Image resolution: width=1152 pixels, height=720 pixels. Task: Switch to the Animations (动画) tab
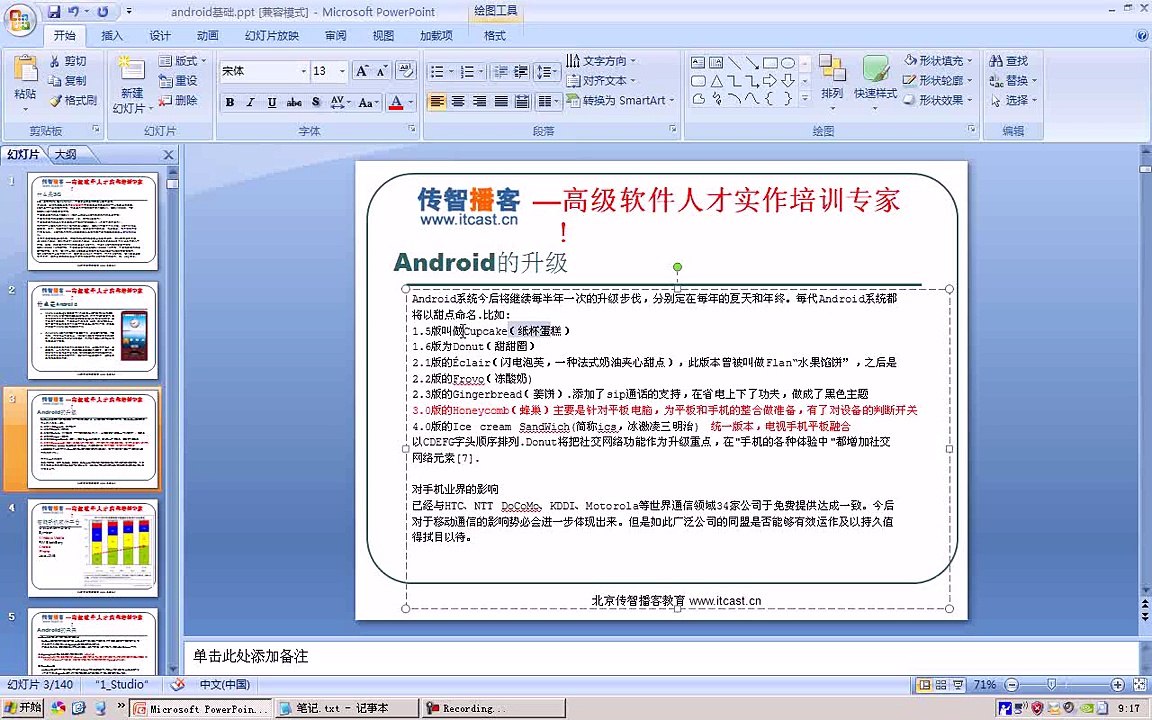click(207, 35)
